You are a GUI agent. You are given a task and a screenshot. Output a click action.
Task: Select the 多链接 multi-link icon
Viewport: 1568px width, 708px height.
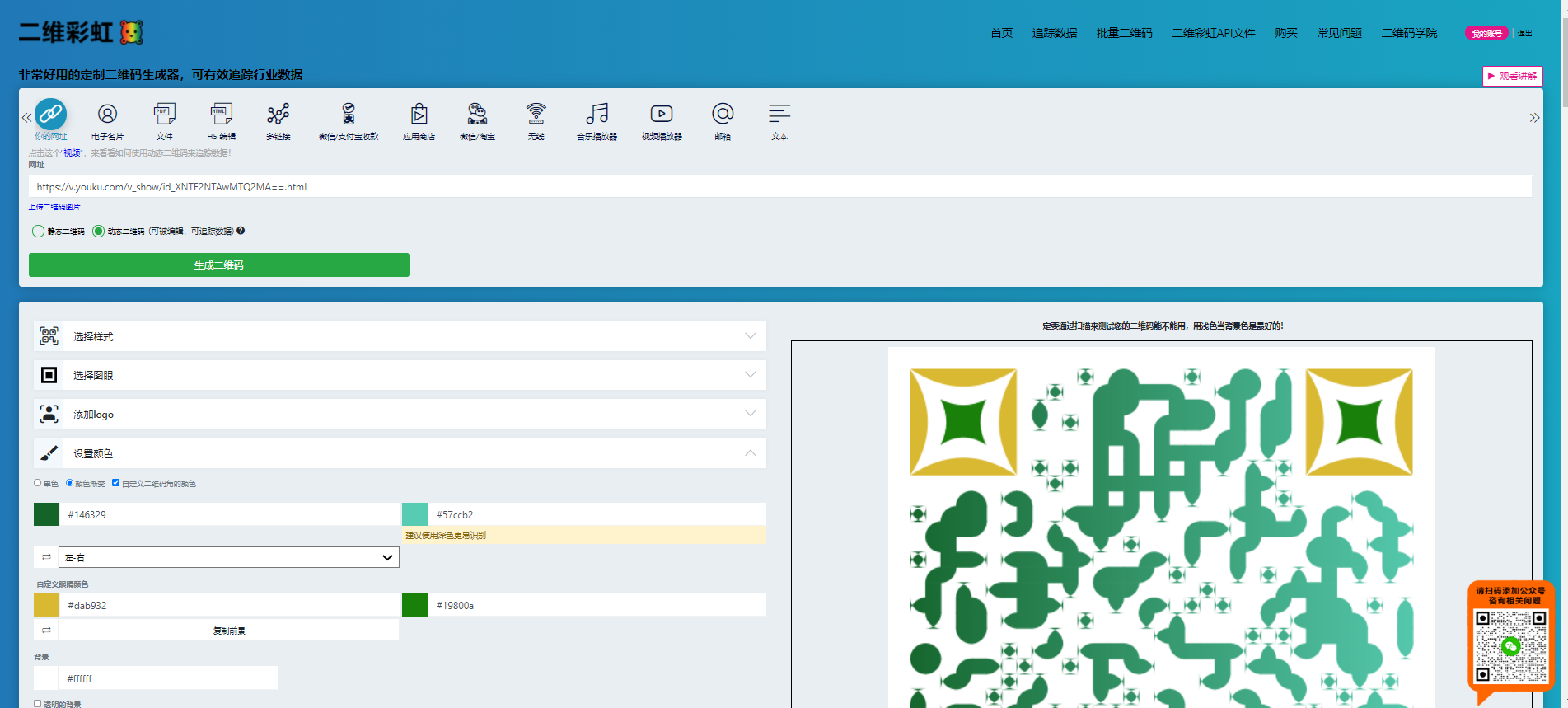(278, 114)
